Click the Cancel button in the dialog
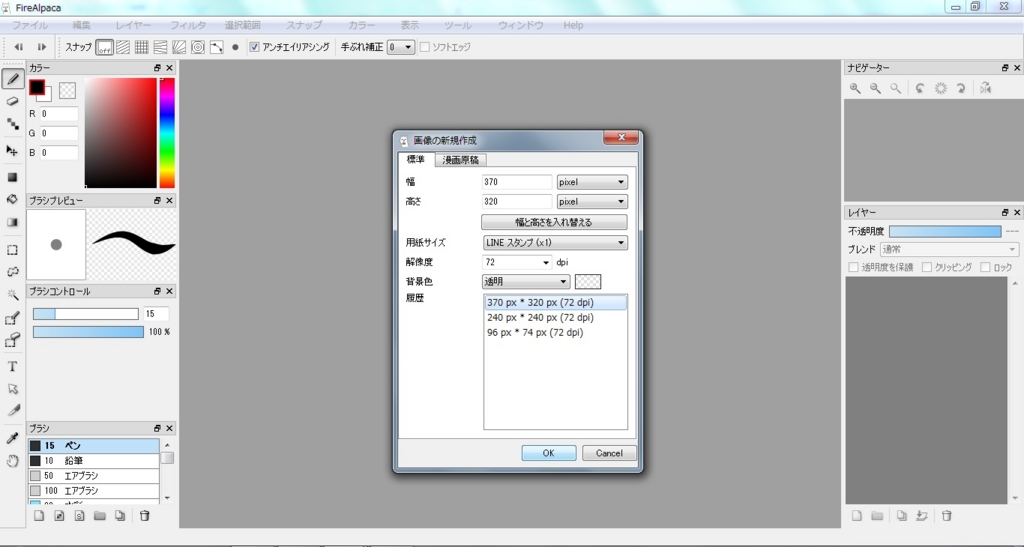This screenshot has width=1024, height=547. click(609, 453)
